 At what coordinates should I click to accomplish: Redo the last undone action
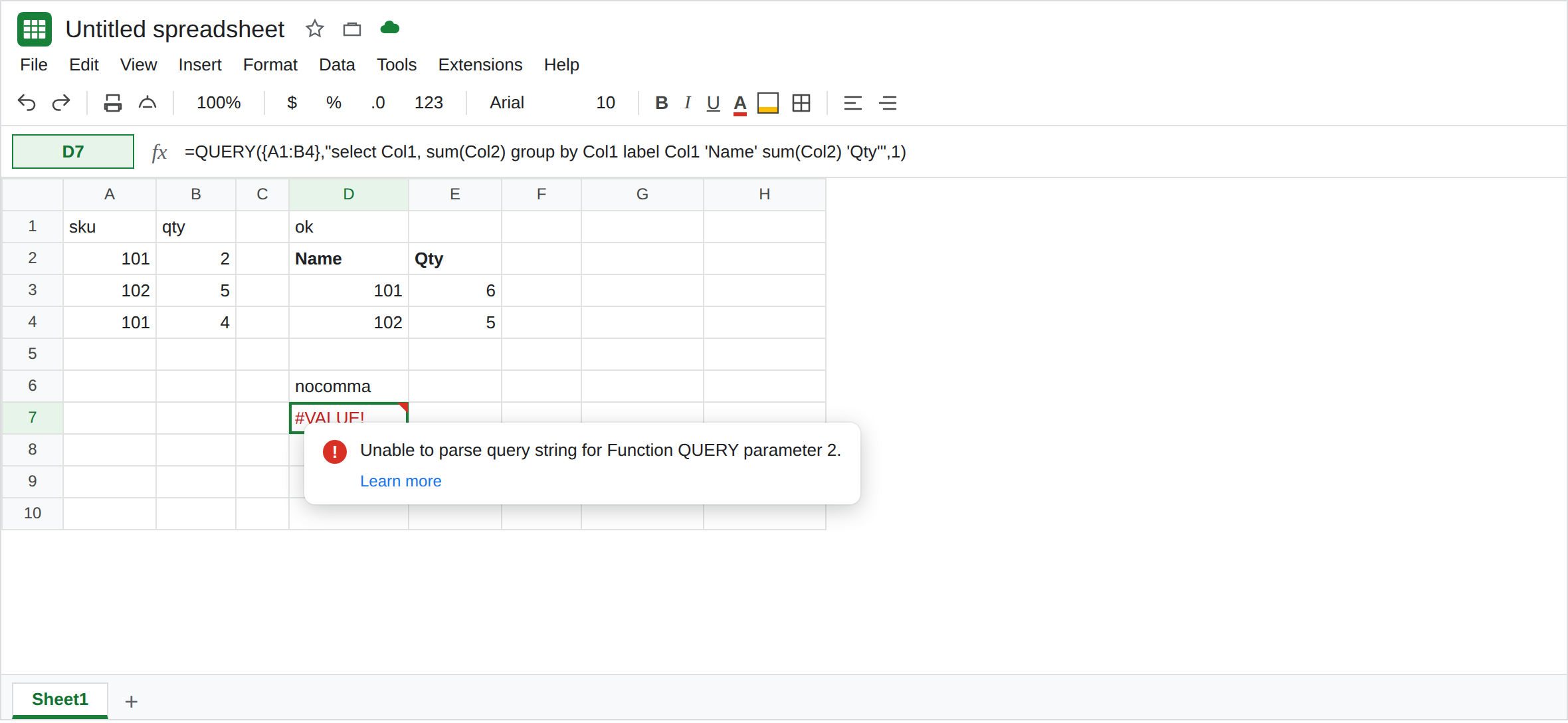[x=61, y=103]
